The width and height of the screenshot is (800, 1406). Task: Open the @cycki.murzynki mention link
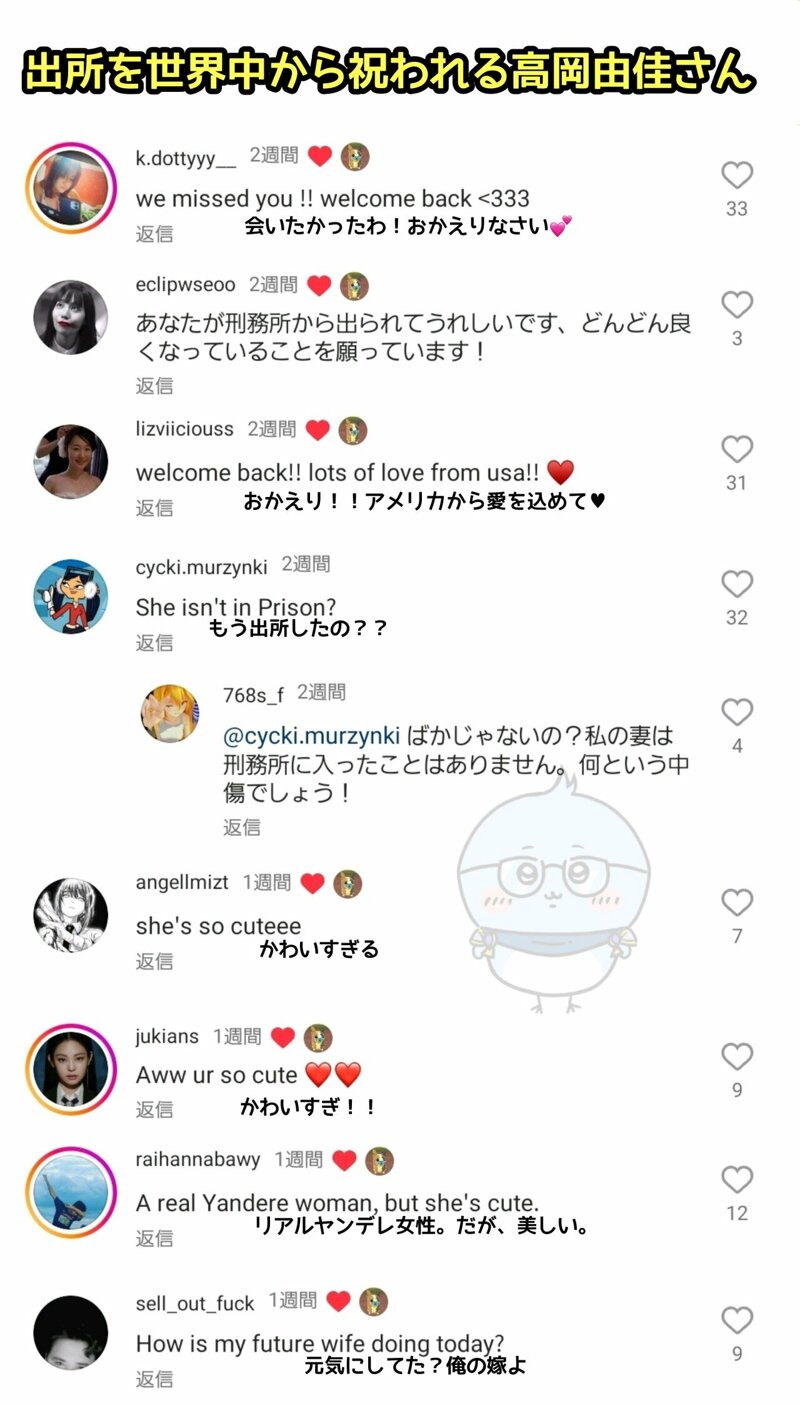point(311,737)
